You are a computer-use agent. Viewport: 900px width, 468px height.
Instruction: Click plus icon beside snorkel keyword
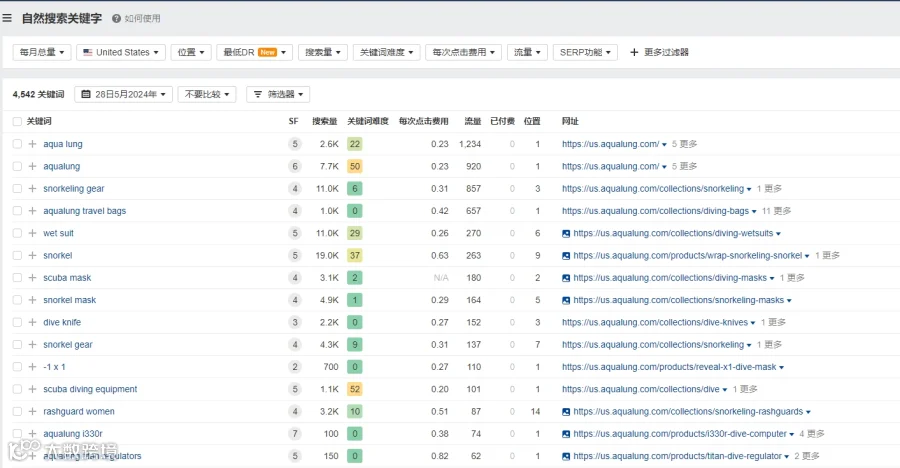pyautogui.click(x=33, y=256)
